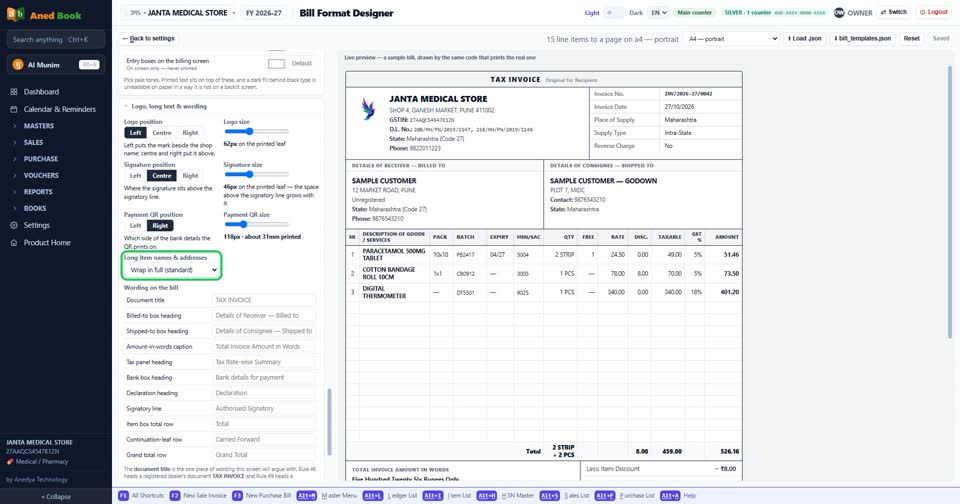Click the Alt+H HSN Master badge
The height and width of the screenshot is (504, 960).
tap(487, 495)
